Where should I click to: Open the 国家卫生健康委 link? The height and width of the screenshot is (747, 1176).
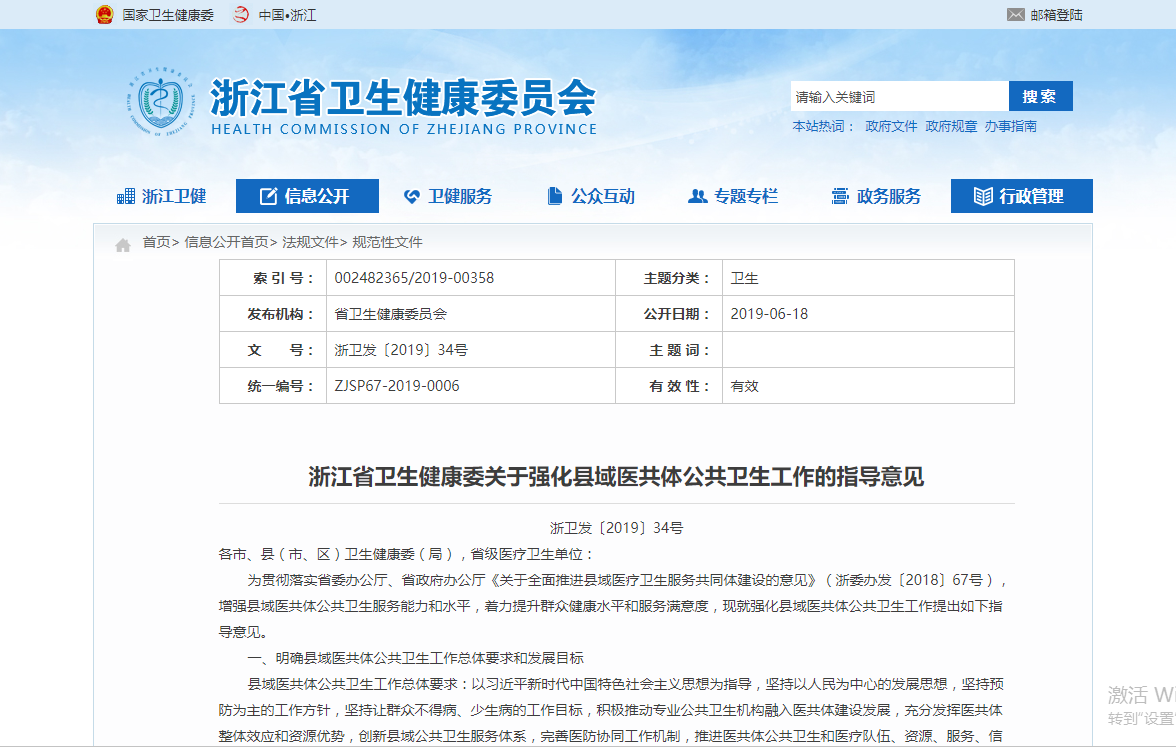click(x=168, y=15)
